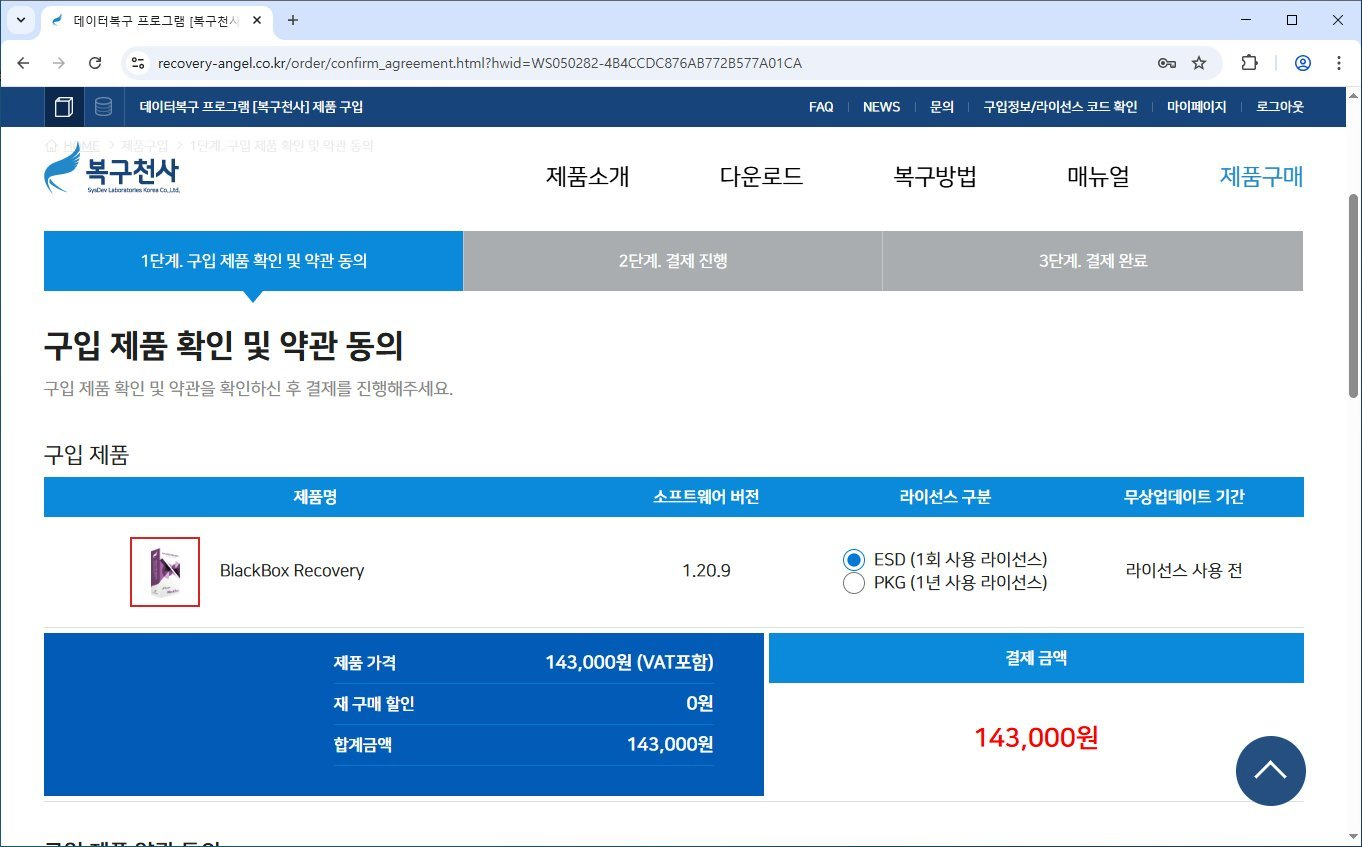Screen dimensions: 1362x847
Task: Click the page vertical scrollbar
Action: point(1354,297)
